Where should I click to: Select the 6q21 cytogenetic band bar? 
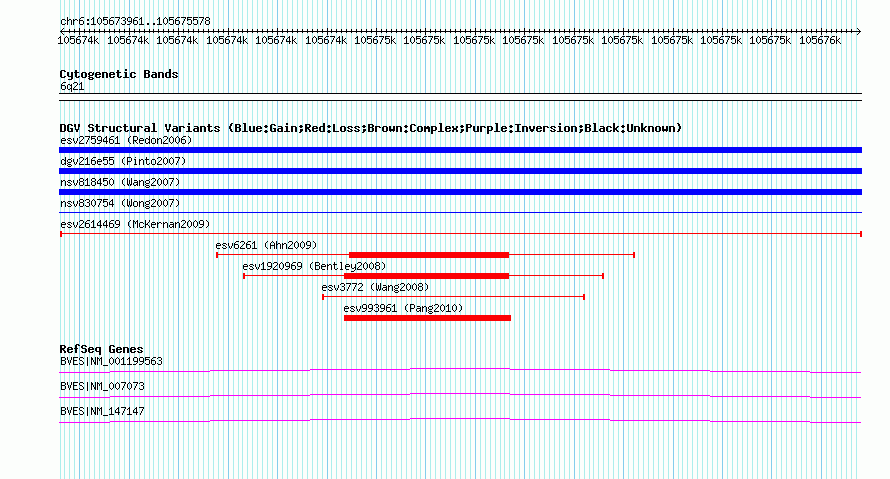[x=460, y=97]
